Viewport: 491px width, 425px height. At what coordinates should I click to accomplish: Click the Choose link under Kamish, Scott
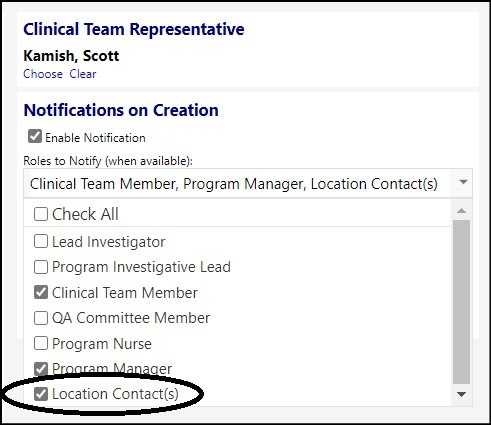[43, 74]
